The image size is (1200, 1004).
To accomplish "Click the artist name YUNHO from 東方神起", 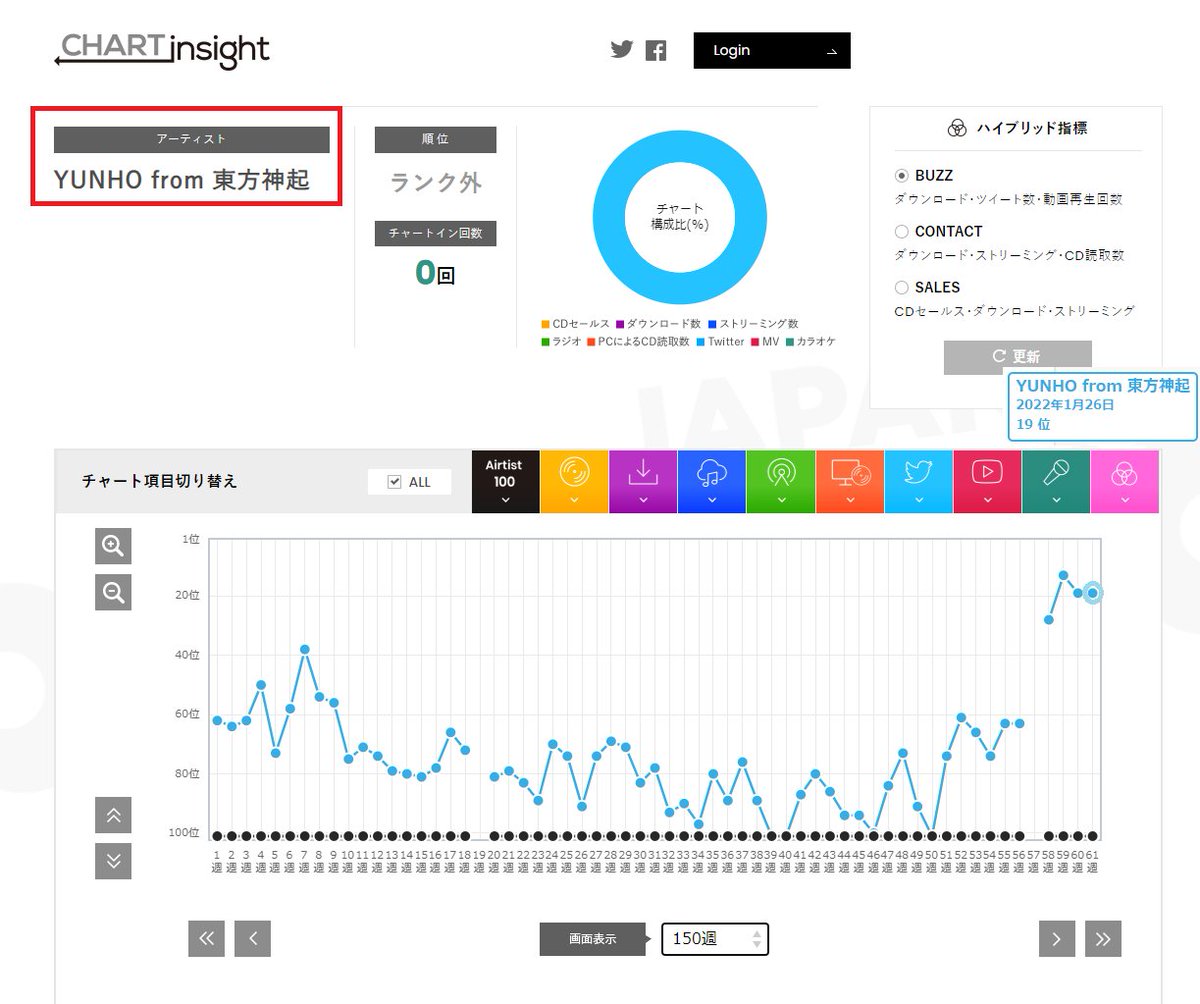I will tap(182, 180).
